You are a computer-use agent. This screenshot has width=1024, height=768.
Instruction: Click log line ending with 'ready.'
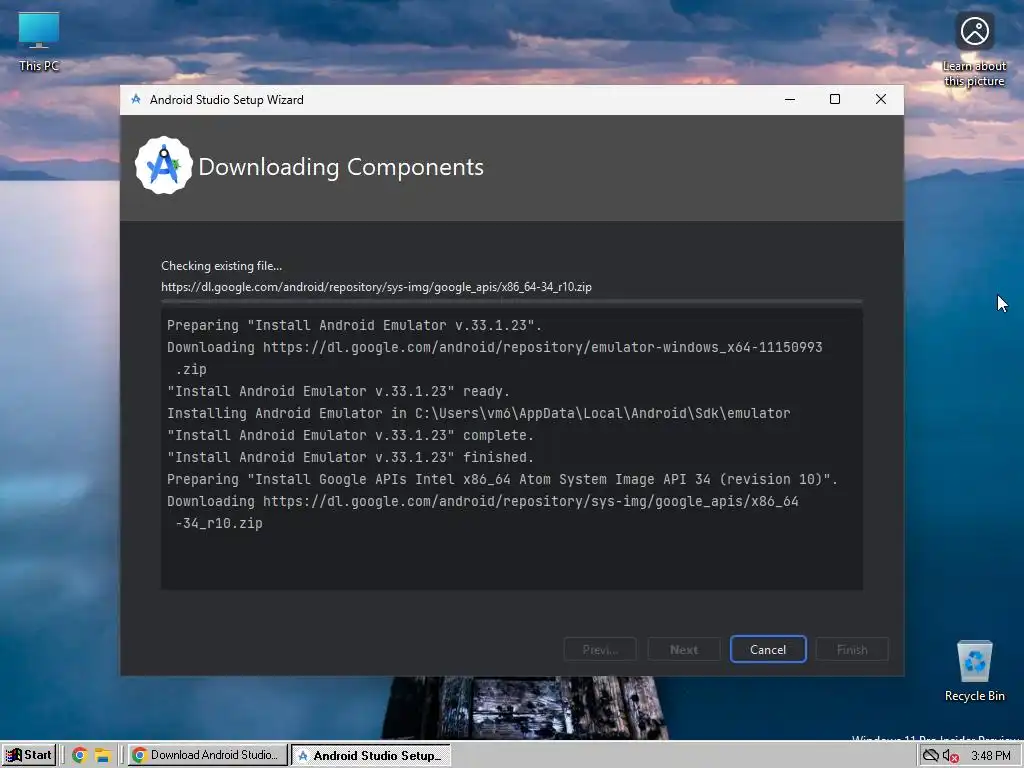(x=338, y=391)
